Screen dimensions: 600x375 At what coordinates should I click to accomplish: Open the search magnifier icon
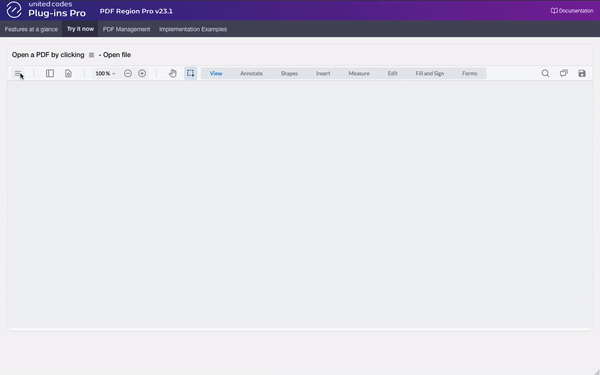pyautogui.click(x=545, y=73)
